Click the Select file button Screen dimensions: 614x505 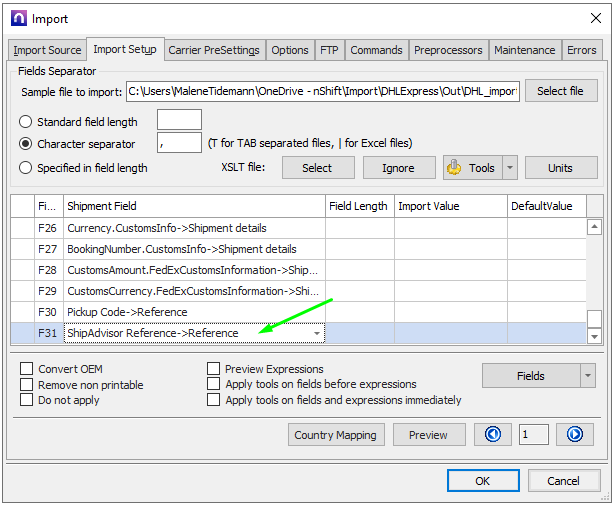tap(560, 91)
